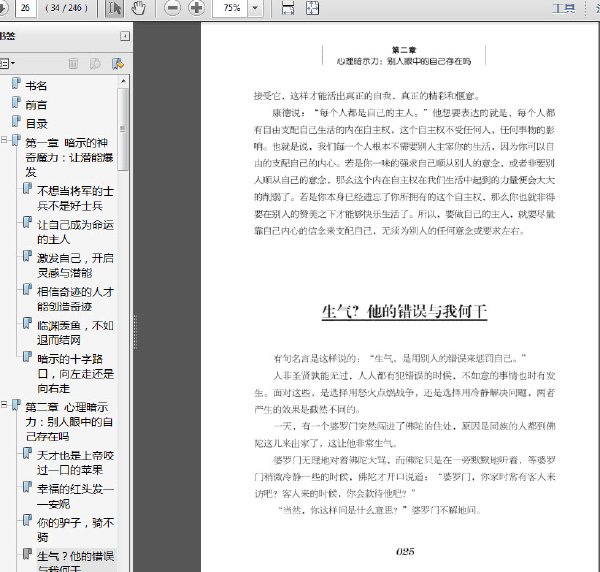The image size is (600, 572).
Task: Click the zoom in plus button
Action: [197, 8]
